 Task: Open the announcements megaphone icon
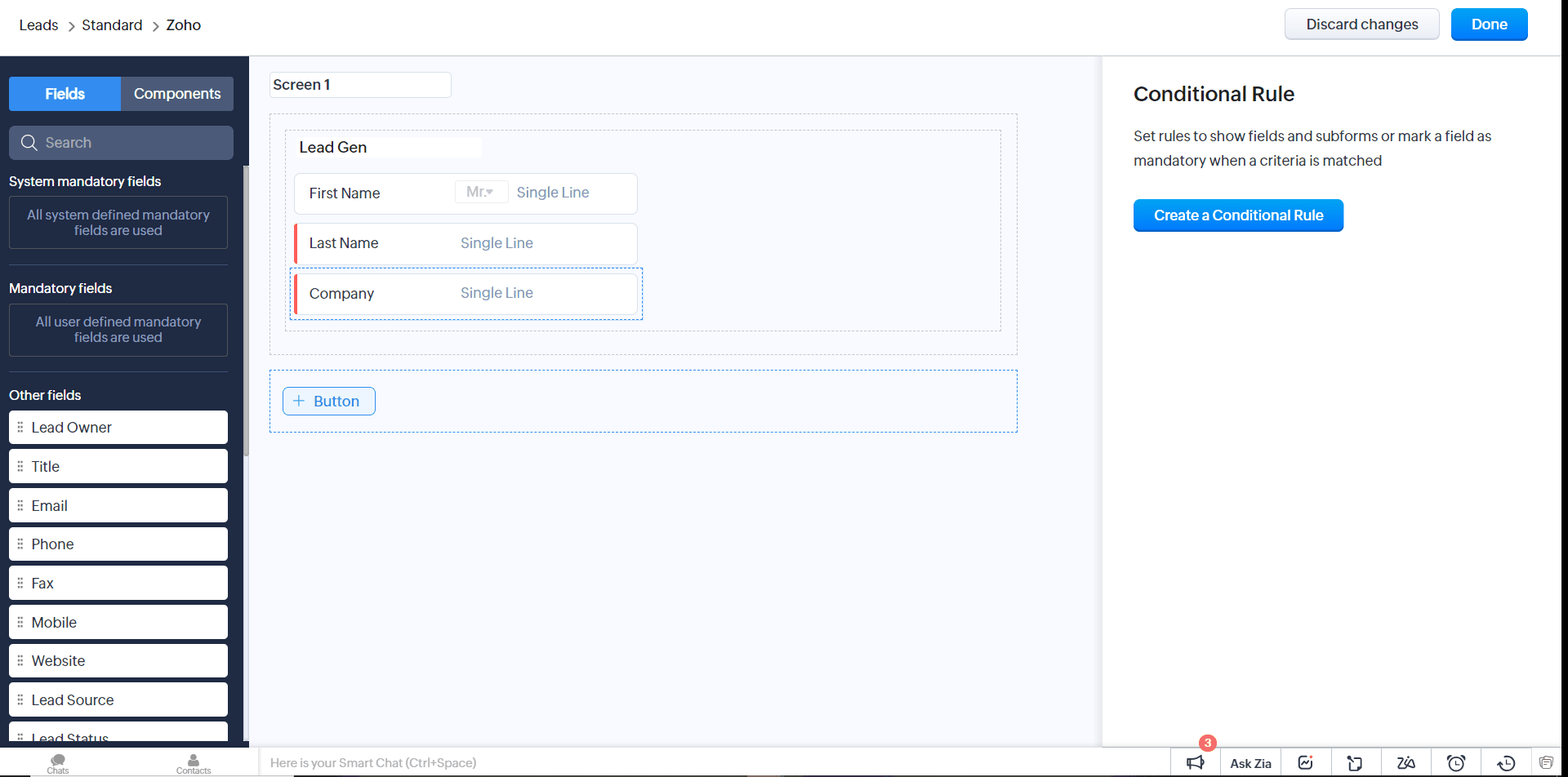click(x=1195, y=762)
